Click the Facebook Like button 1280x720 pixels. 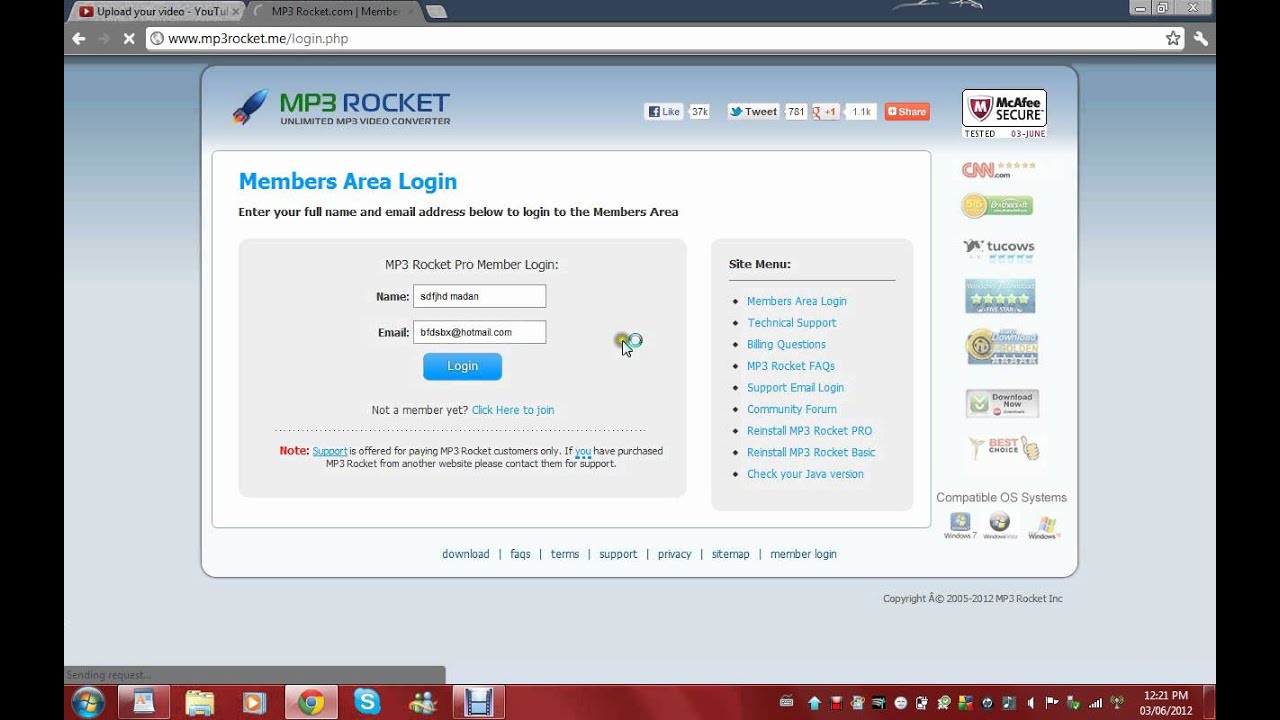664,112
